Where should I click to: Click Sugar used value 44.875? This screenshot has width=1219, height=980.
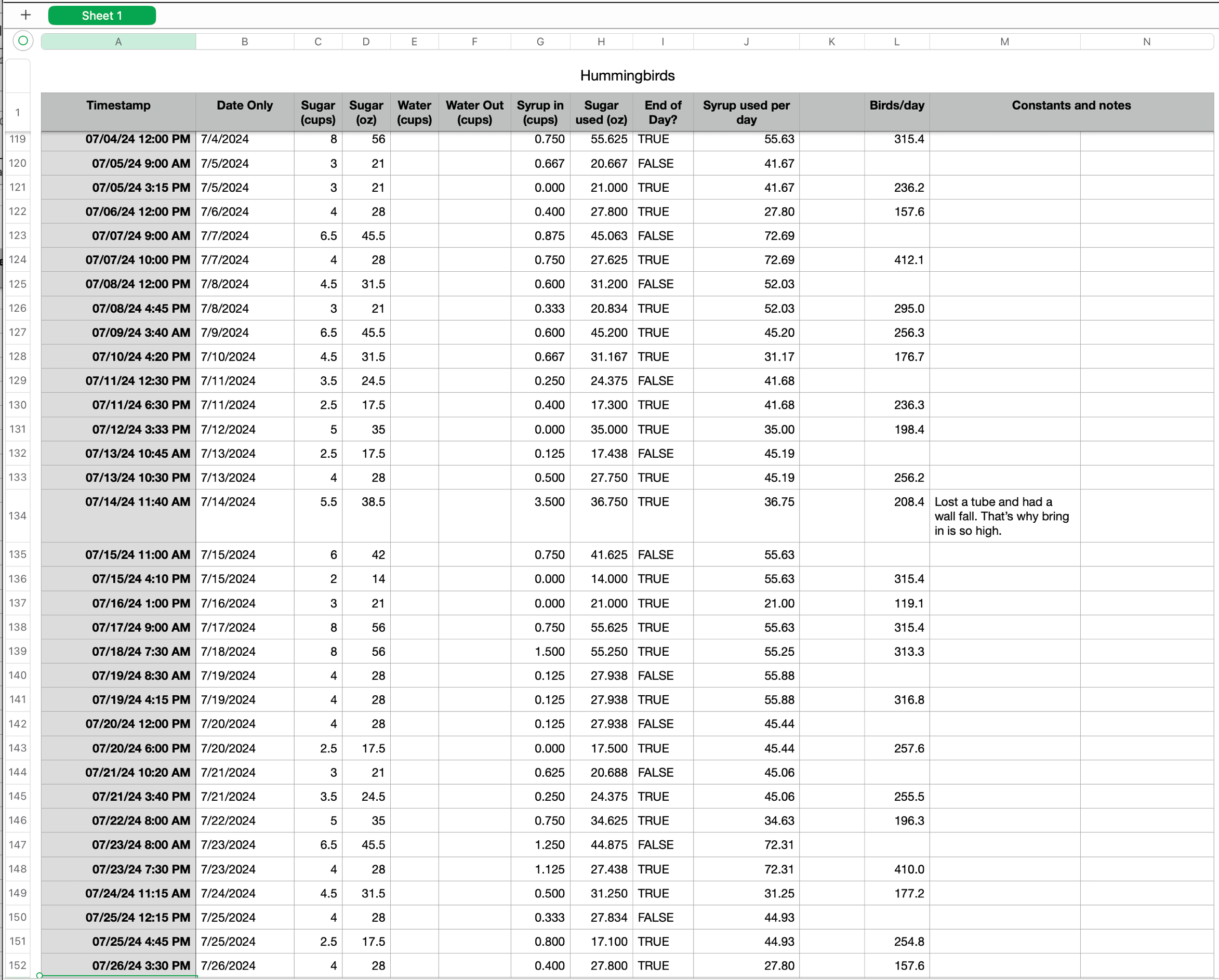click(x=608, y=845)
